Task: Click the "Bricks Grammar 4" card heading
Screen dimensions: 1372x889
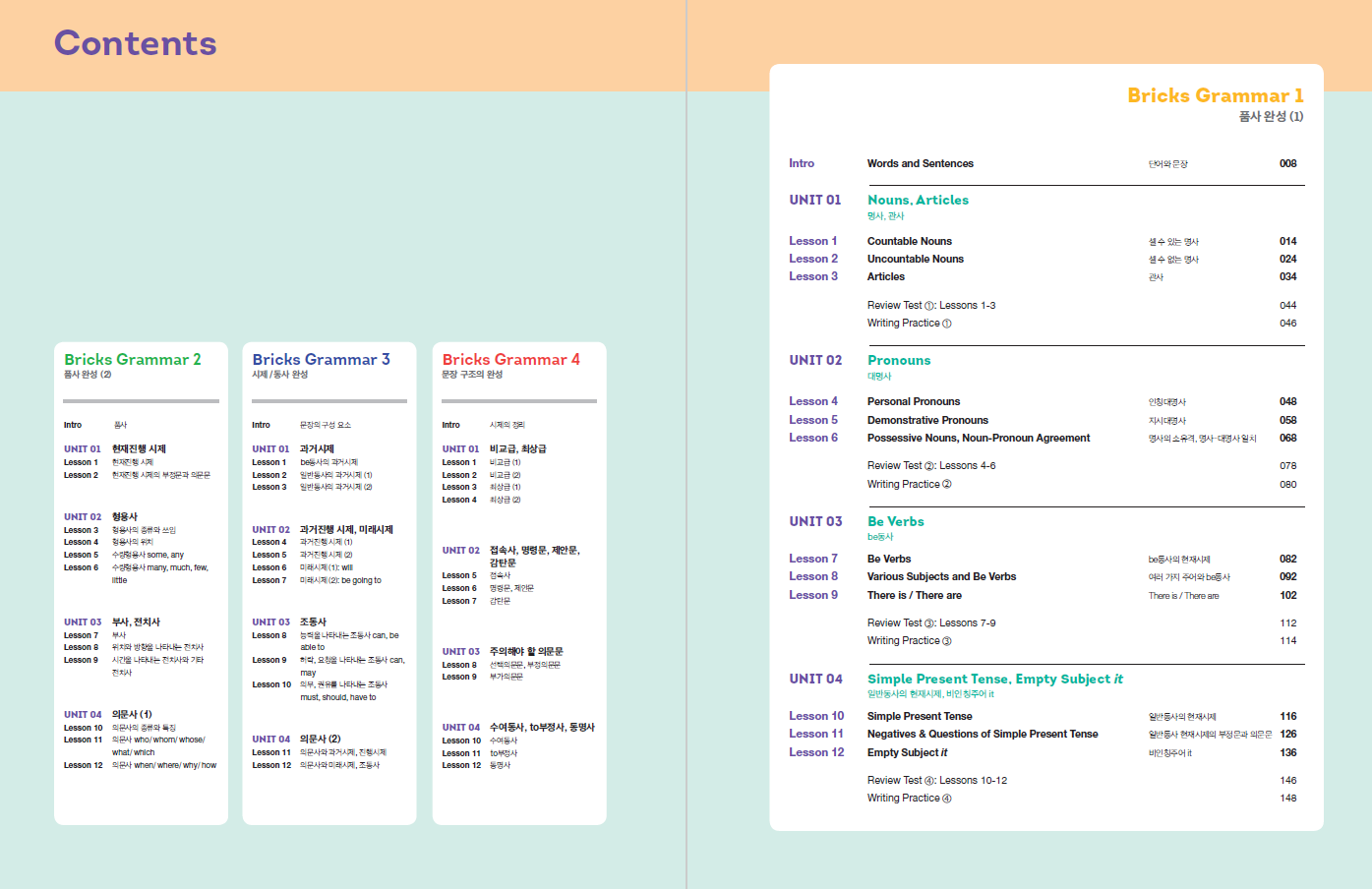Action: [x=510, y=360]
